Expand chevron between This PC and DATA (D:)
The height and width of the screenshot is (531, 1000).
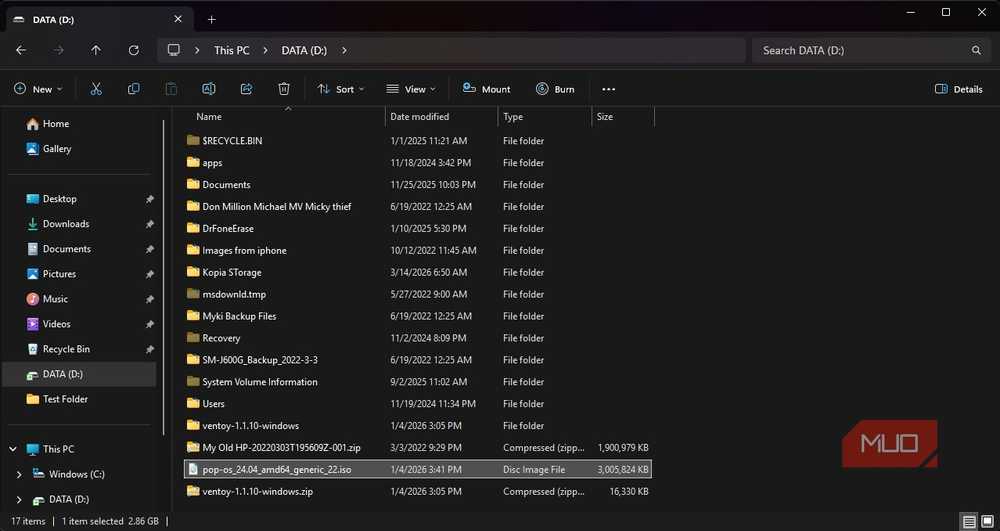click(x=265, y=50)
